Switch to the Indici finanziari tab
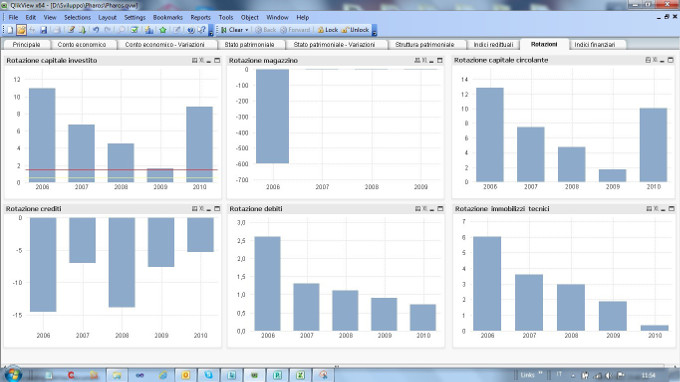Image resolution: width=680 pixels, height=382 pixels. (x=595, y=45)
